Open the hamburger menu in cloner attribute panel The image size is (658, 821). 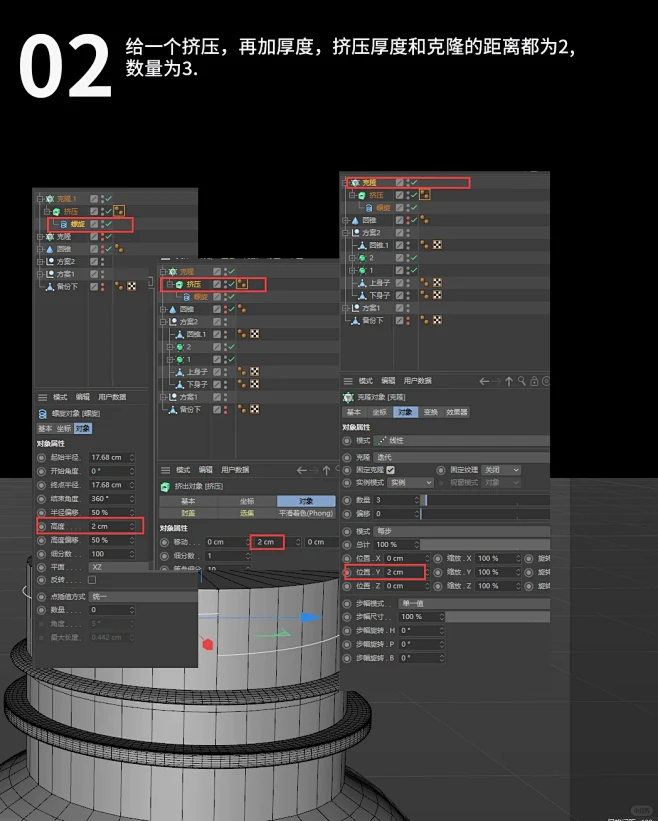click(x=348, y=381)
